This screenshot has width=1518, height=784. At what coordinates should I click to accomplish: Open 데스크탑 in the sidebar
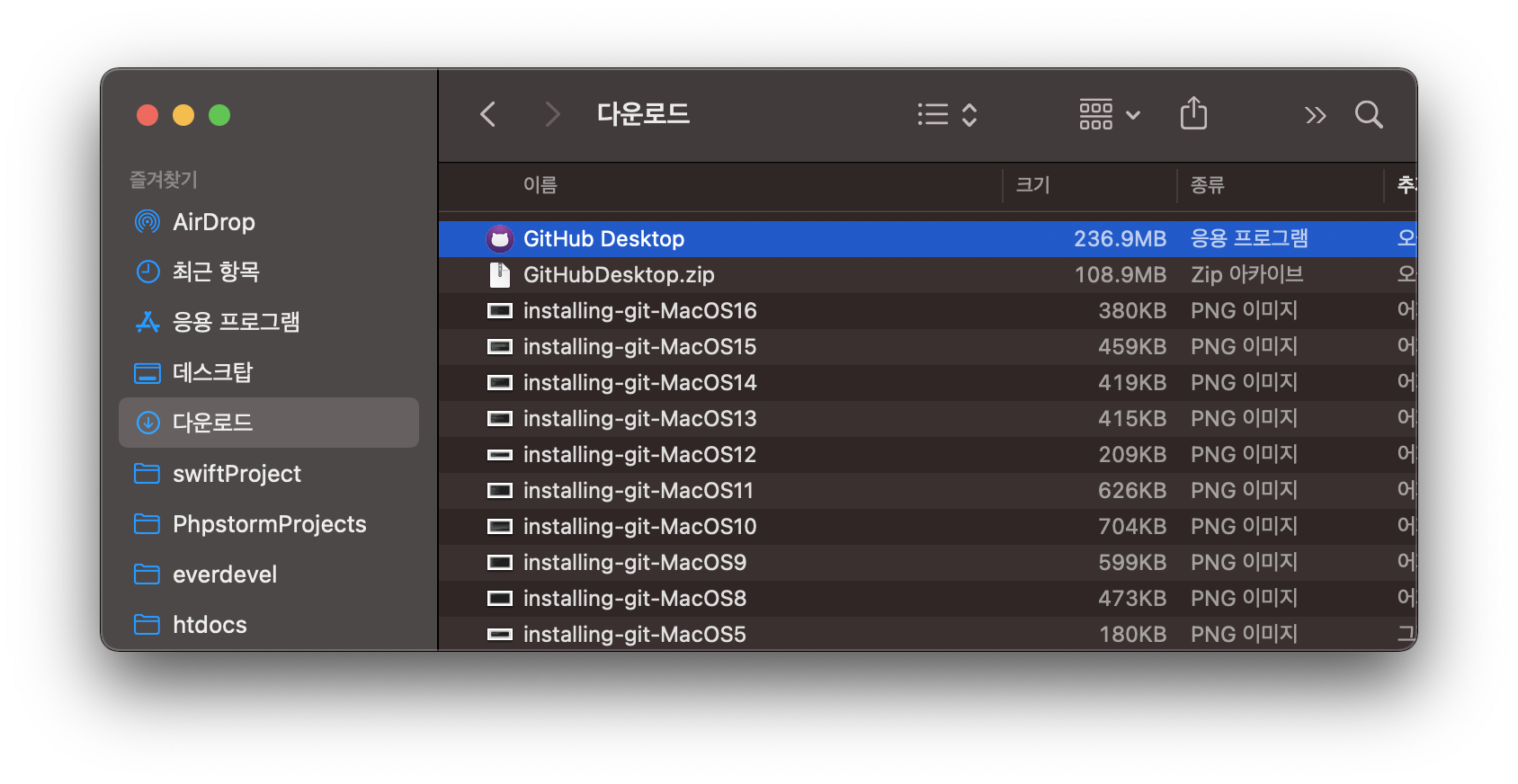coord(268,372)
